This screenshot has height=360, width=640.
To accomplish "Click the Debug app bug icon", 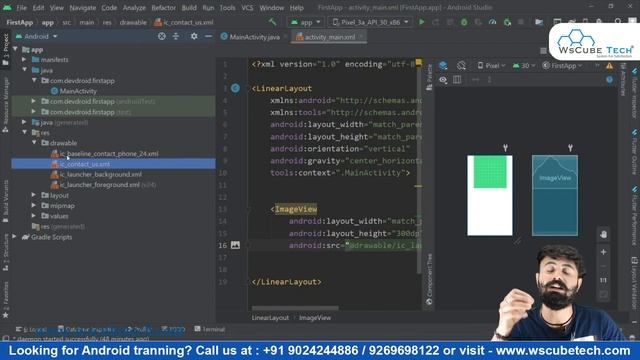I will 464,22.
